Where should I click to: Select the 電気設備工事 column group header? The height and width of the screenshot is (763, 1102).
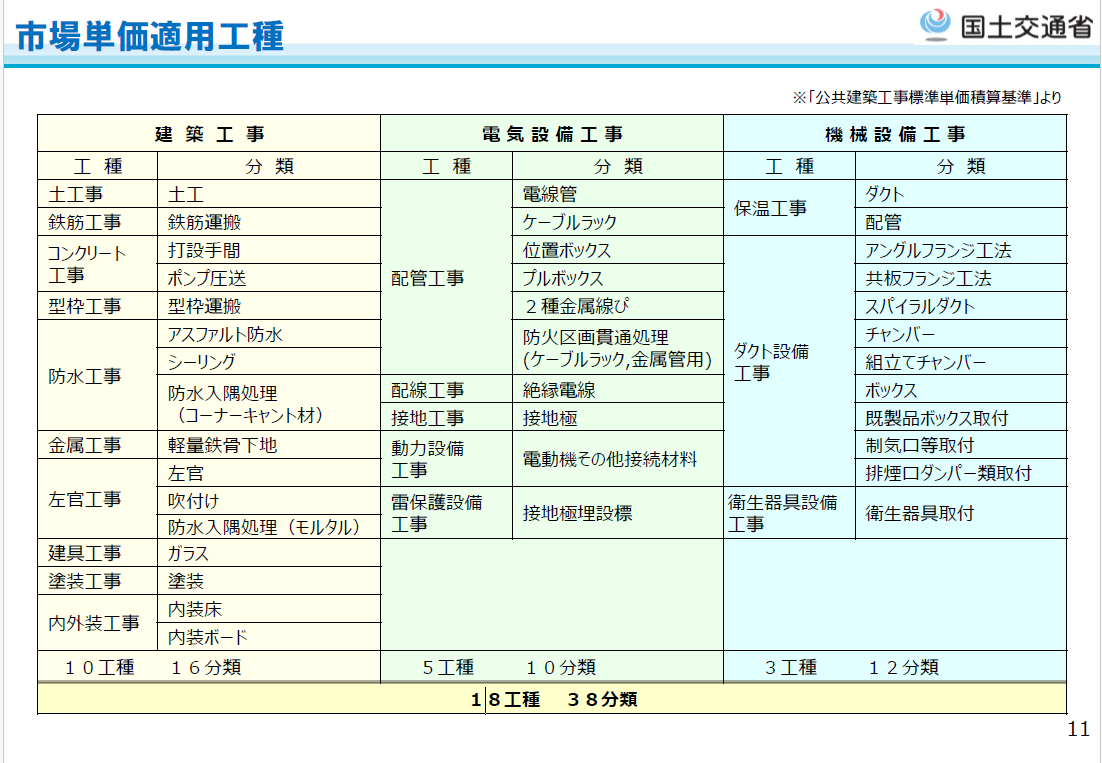[552, 133]
